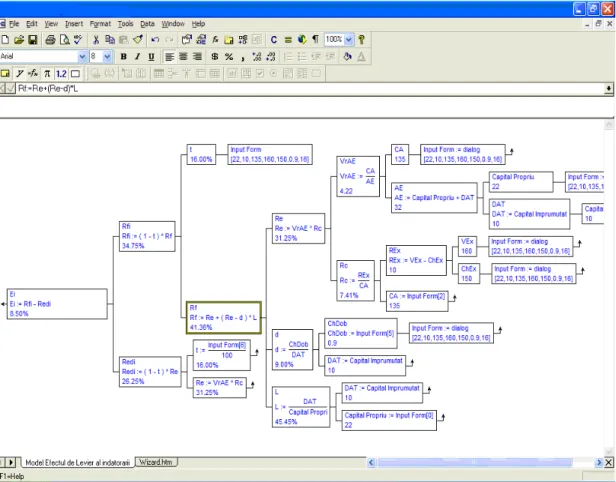Click the yellow help question mark icon
The width and height of the screenshot is (616, 482).
361,39
